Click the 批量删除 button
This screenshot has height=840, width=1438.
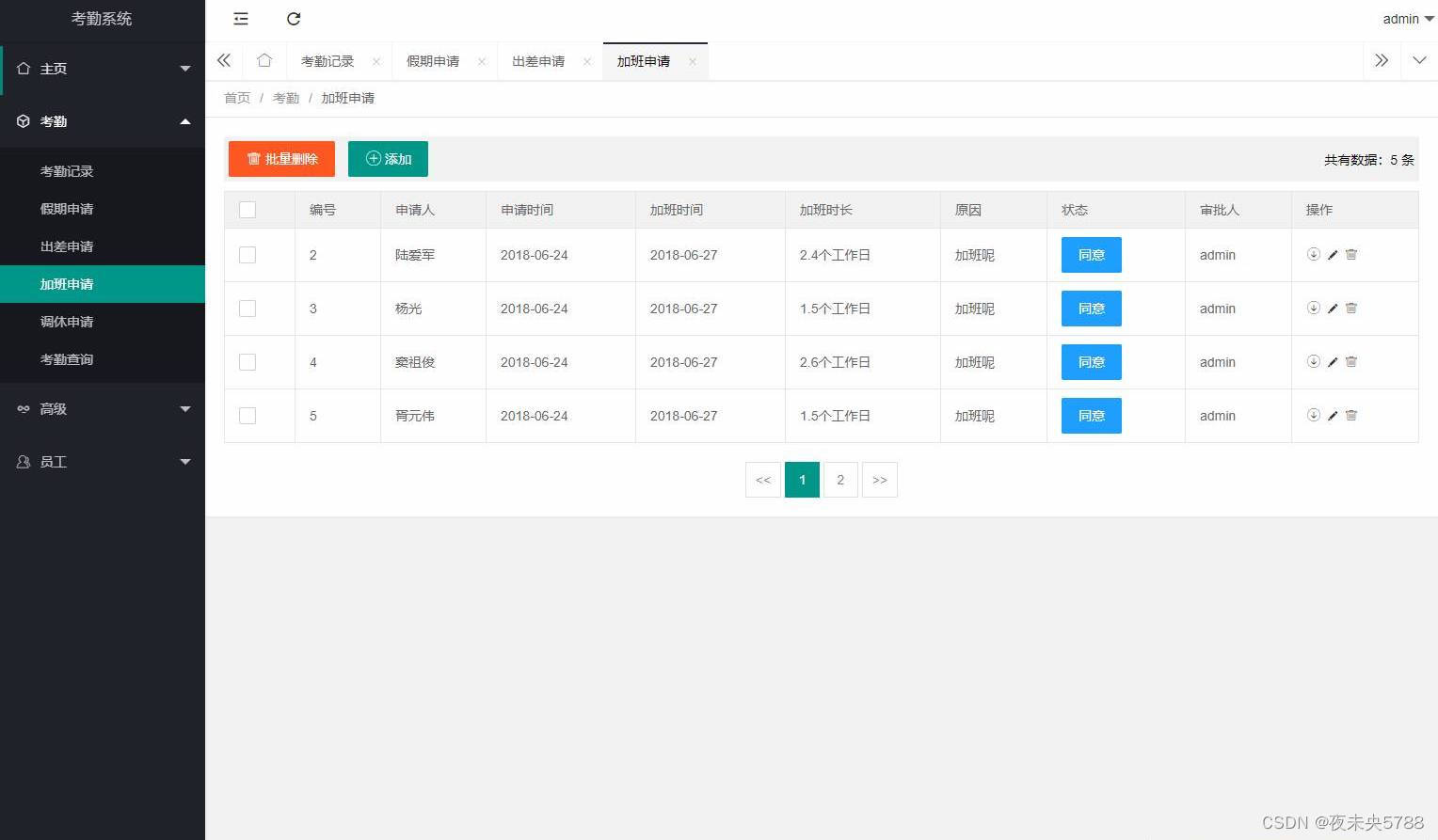[281, 159]
